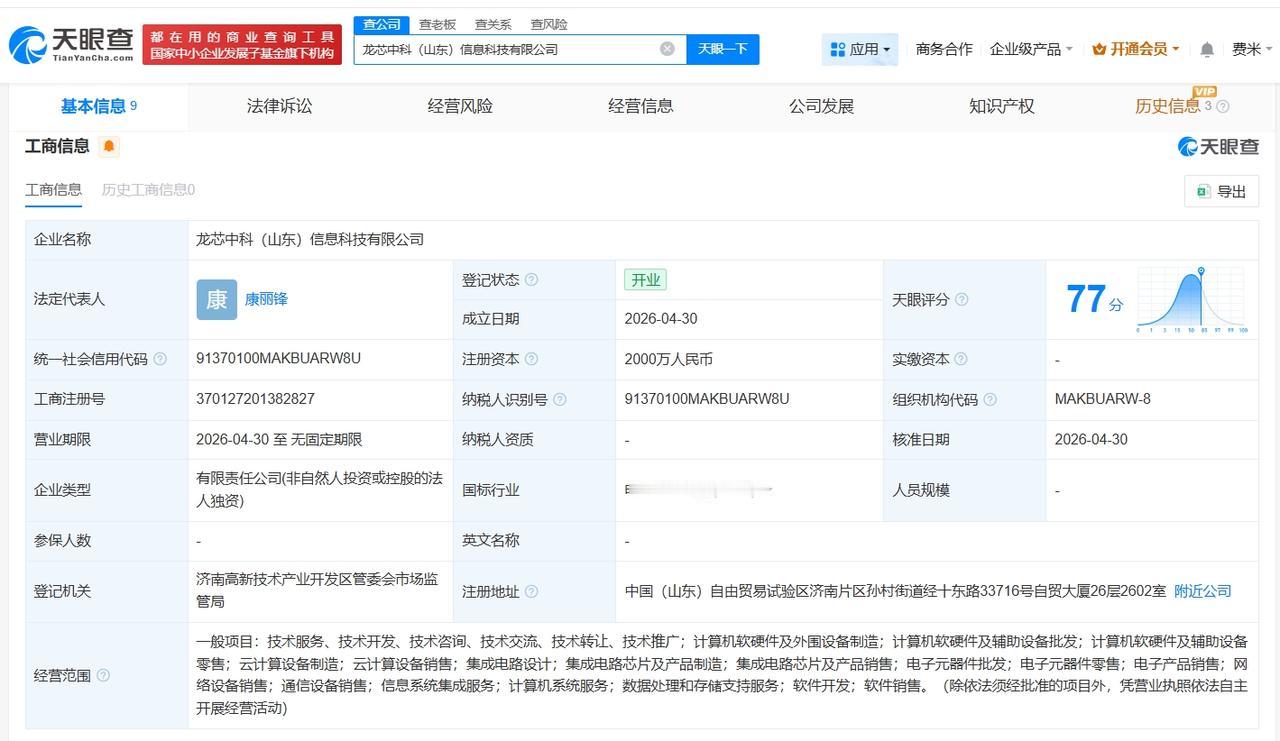Switch to the 经营风险 tab
Screen dimensions: 1280x741
pyautogui.click(x=460, y=106)
